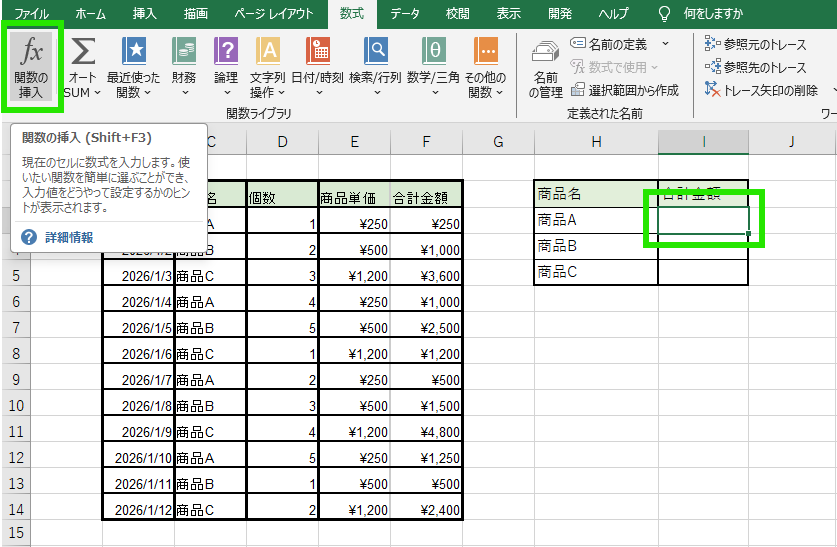Screen dimensions: 837x547
Task: Open Date/Time (日付/時刻) functions icon
Action: 317,52
